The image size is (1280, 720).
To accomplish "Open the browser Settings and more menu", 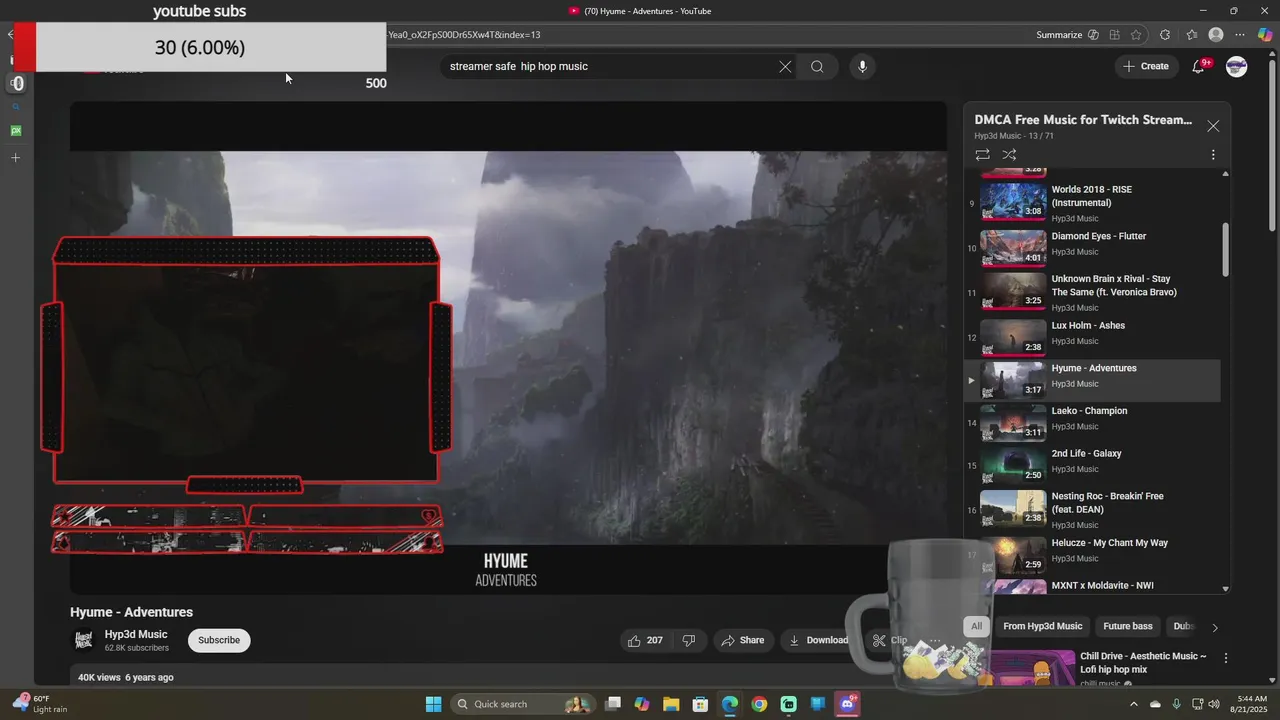I will (x=1240, y=35).
